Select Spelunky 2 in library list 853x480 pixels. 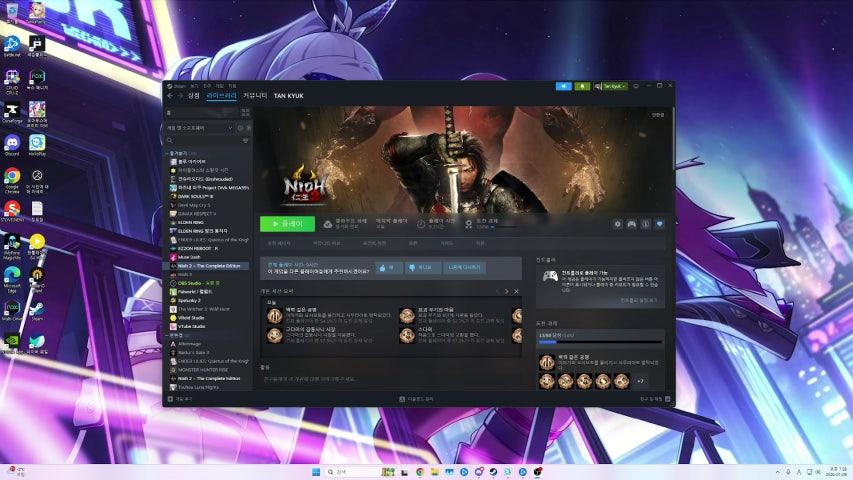[x=189, y=300]
